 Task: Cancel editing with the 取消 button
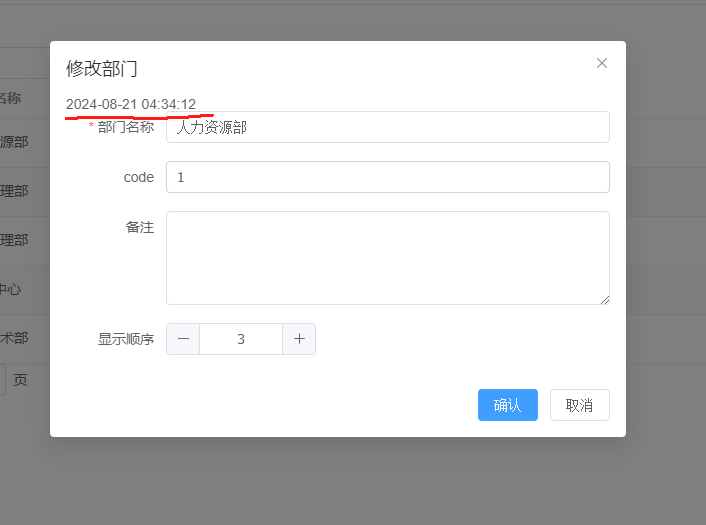pyautogui.click(x=579, y=405)
